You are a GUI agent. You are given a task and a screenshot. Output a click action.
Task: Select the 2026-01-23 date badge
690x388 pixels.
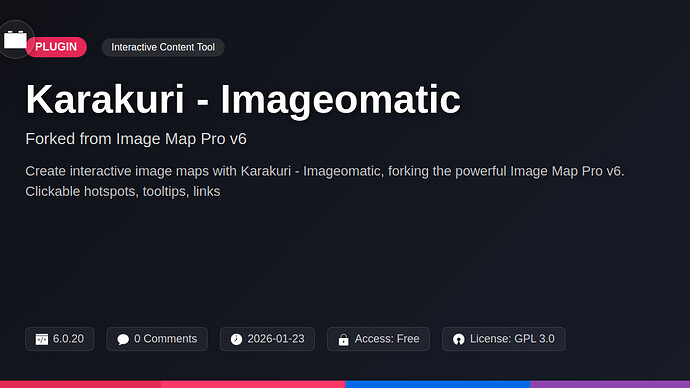[x=267, y=339]
